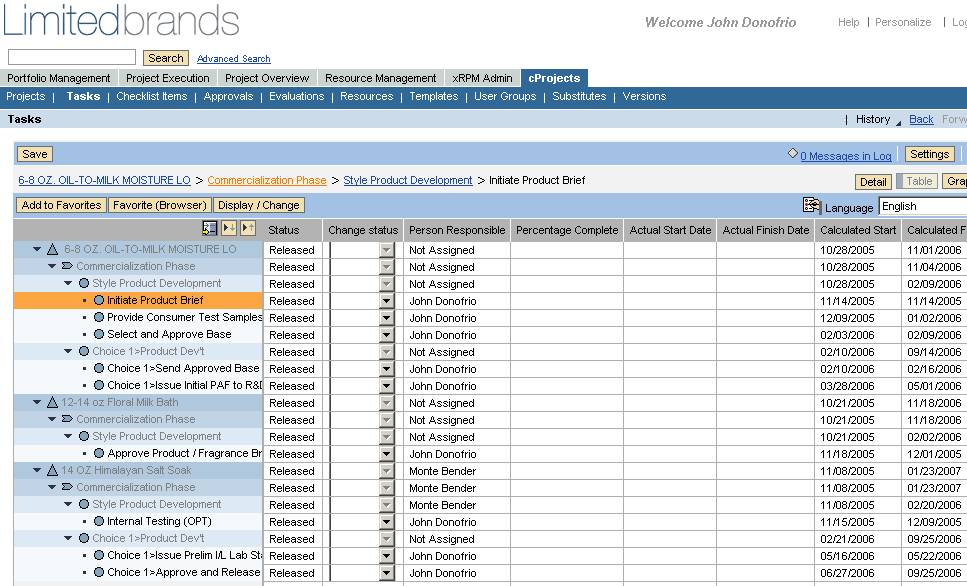Click the Help link at top right
This screenshot has height=586, width=967.
(x=849, y=22)
